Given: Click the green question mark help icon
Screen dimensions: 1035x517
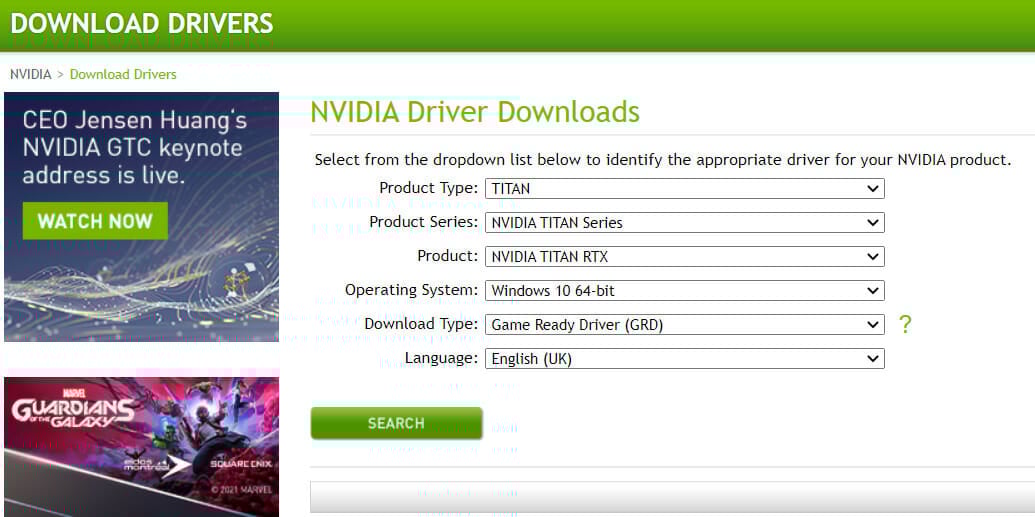Looking at the screenshot, I should click(905, 324).
